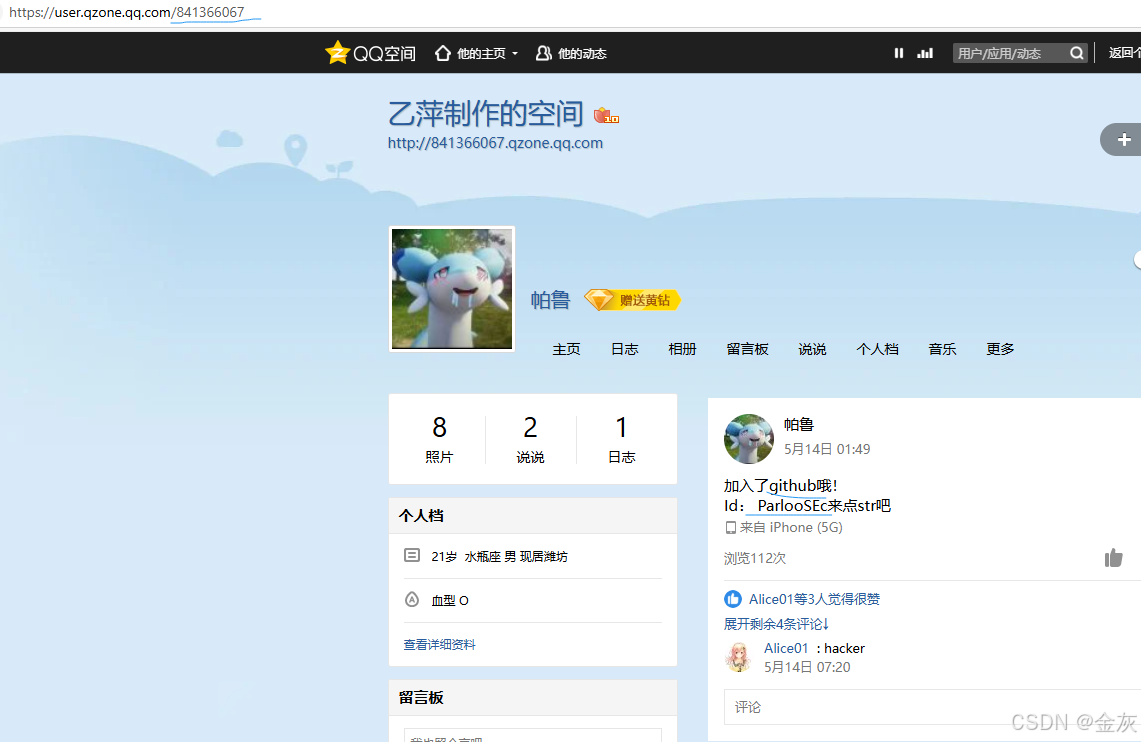Switch to the 音乐 tab
This screenshot has height=742, width=1141.
tap(942, 349)
